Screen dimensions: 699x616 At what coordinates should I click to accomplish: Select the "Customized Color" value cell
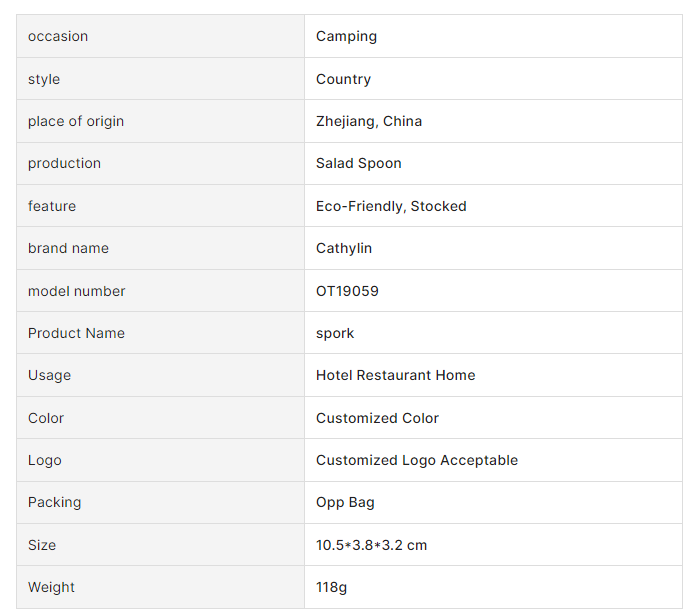(377, 418)
